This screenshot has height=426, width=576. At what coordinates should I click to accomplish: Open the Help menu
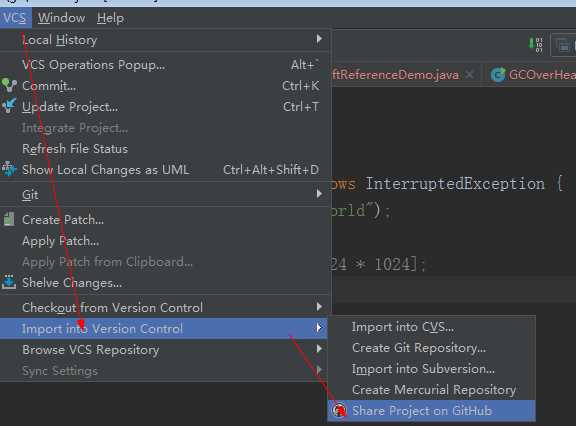tap(110, 18)
